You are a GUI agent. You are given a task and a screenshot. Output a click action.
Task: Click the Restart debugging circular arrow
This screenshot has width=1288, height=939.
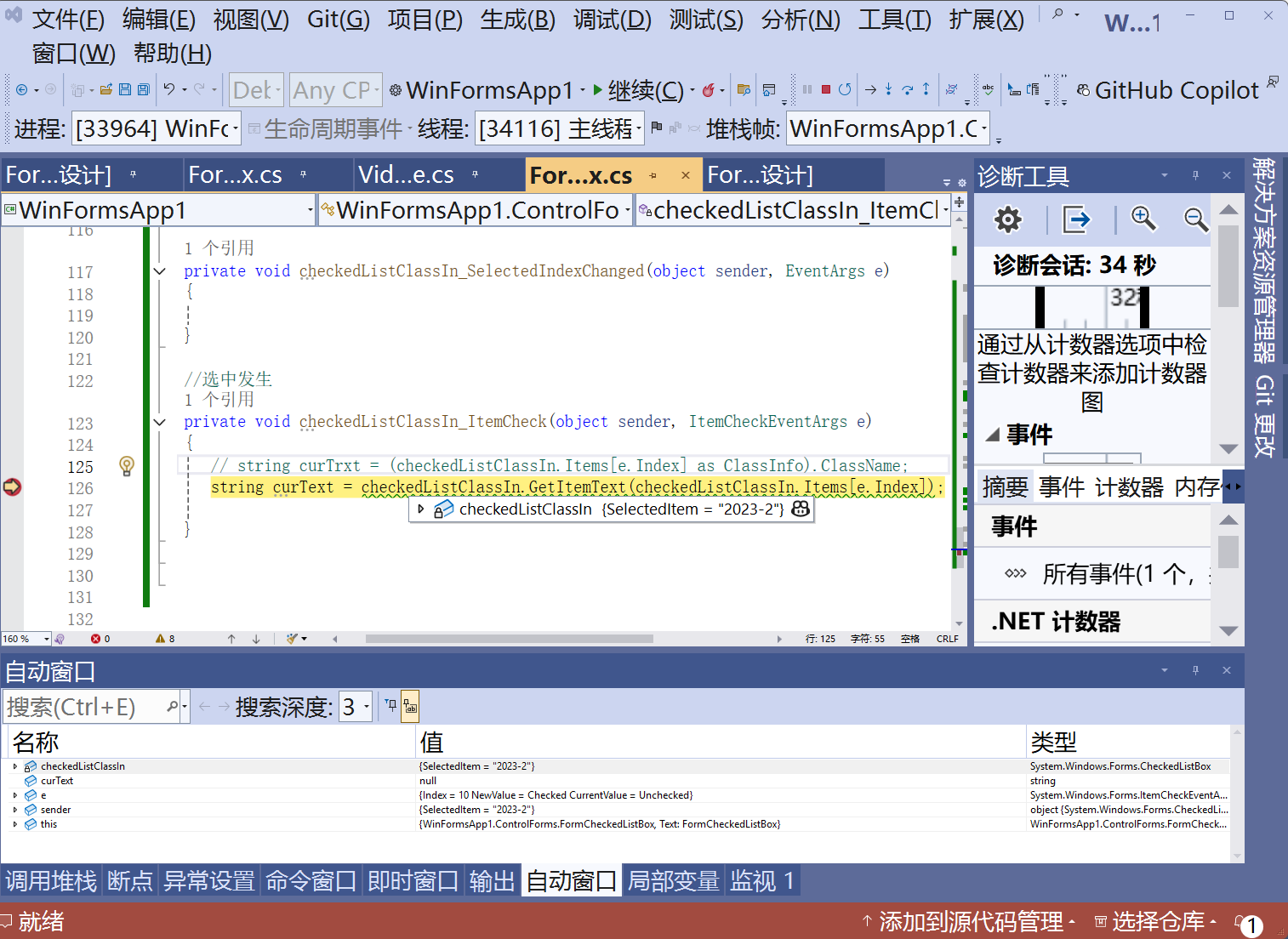(845, 89)
